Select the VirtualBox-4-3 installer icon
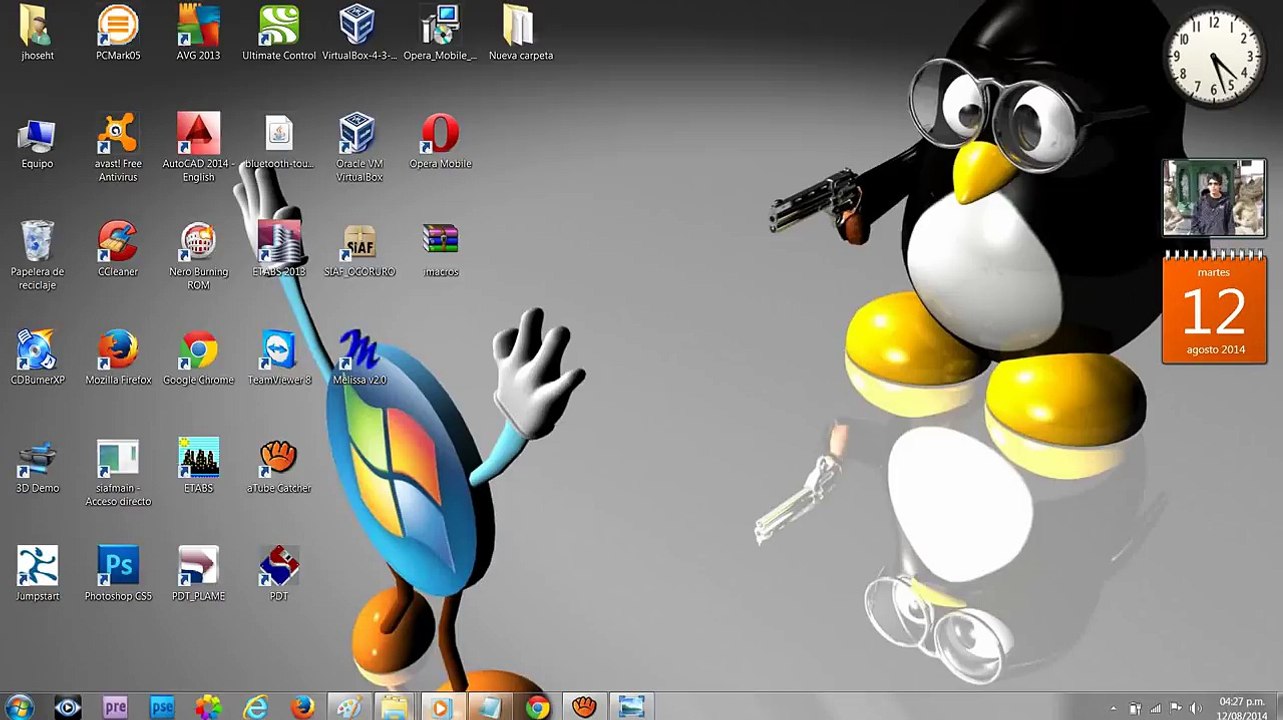 pyautogui.click(x=358, y=32)
